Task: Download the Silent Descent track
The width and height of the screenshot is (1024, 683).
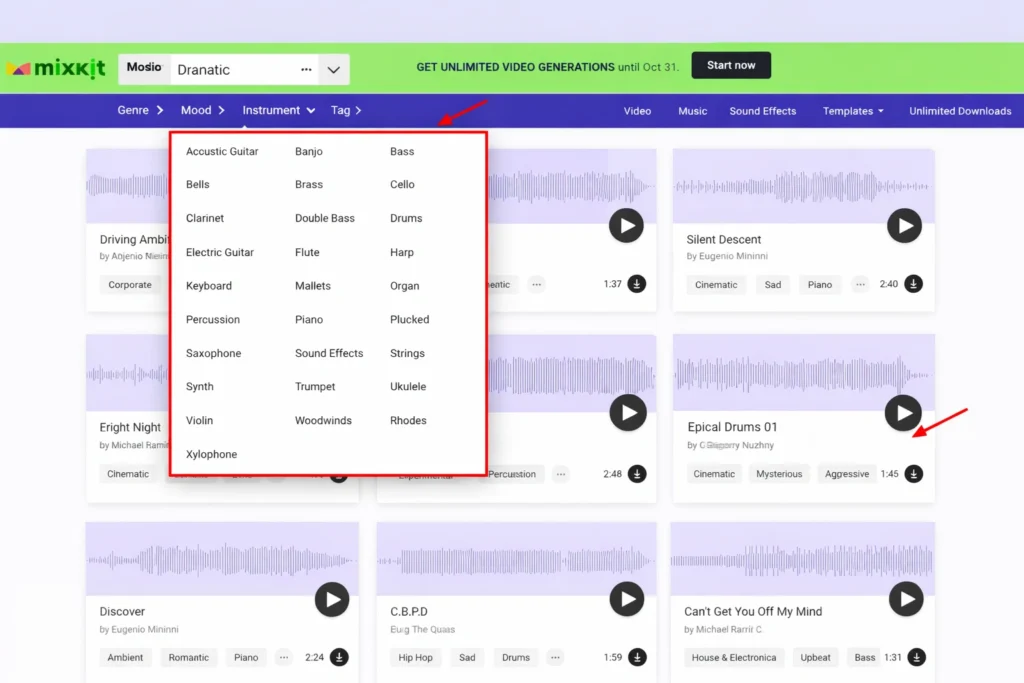Action: coord(913,284)
